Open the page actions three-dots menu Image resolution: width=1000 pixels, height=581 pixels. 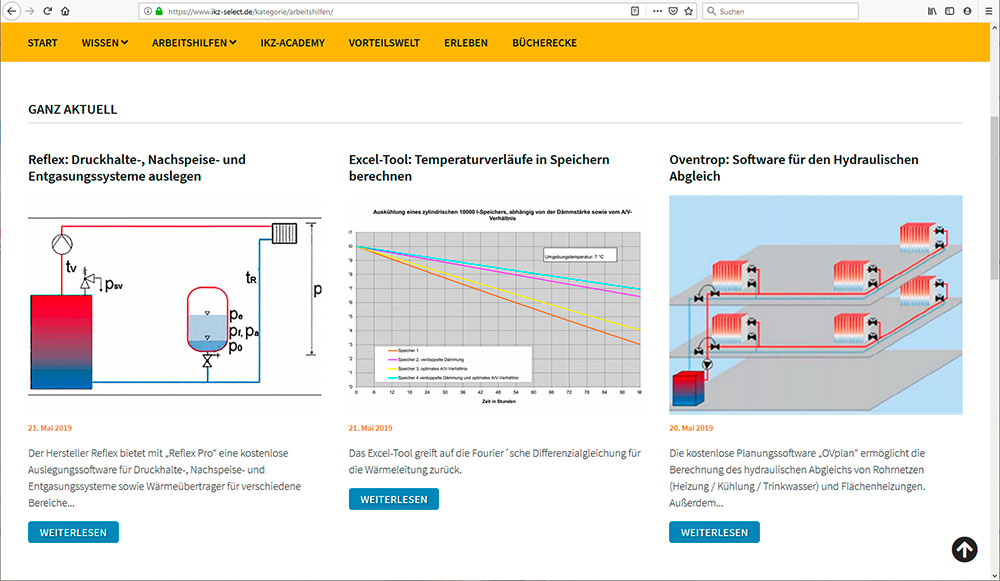(657, 11)
